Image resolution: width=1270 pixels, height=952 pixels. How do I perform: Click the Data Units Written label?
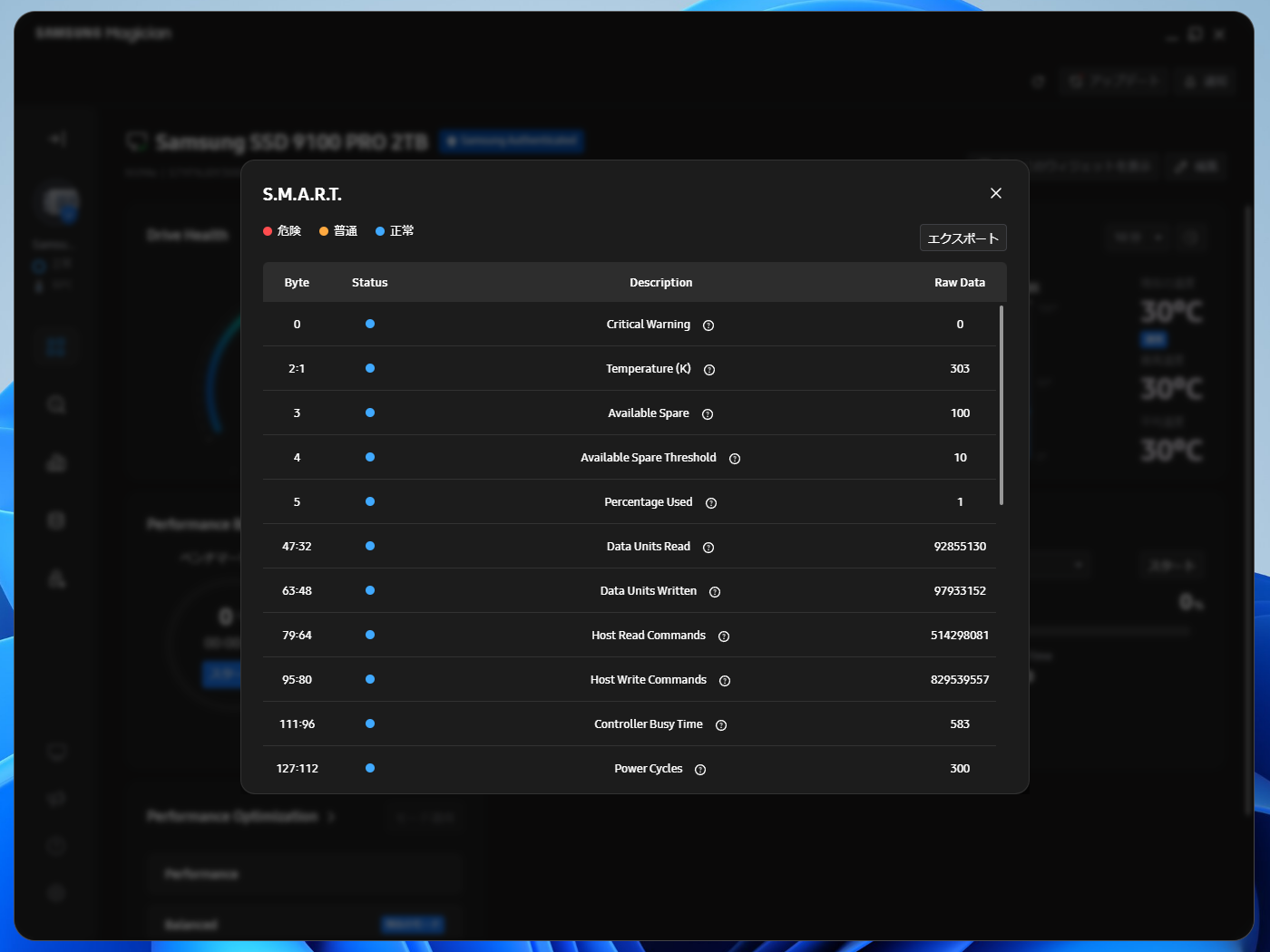649,591
